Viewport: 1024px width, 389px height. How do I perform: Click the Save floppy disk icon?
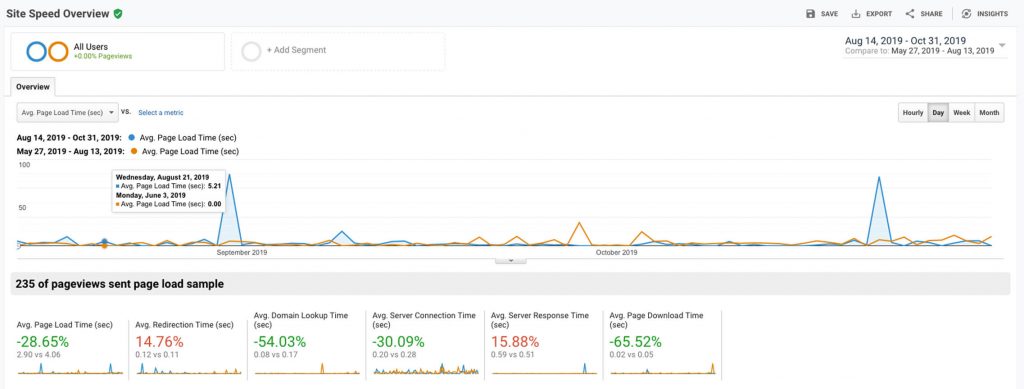(810, 14)
